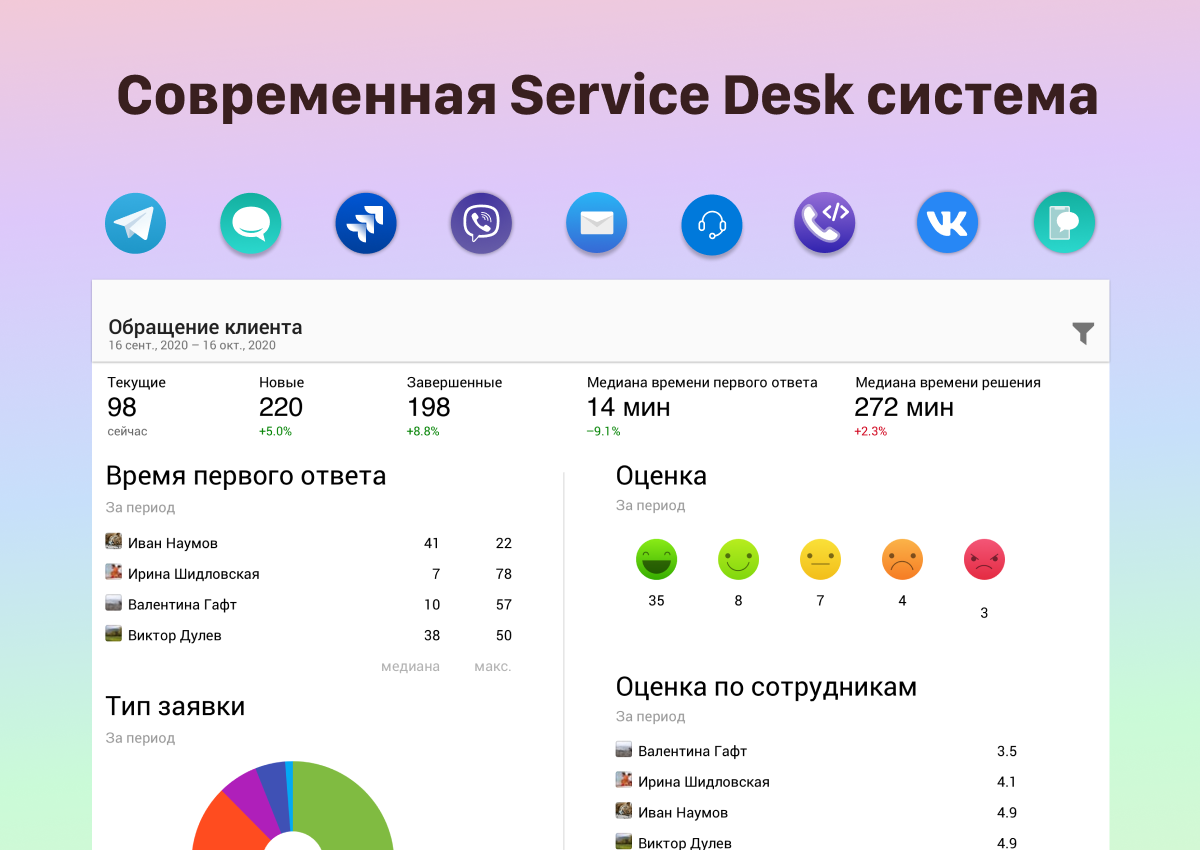
Task: Select the support headset icon
Action: coord(712,223)
